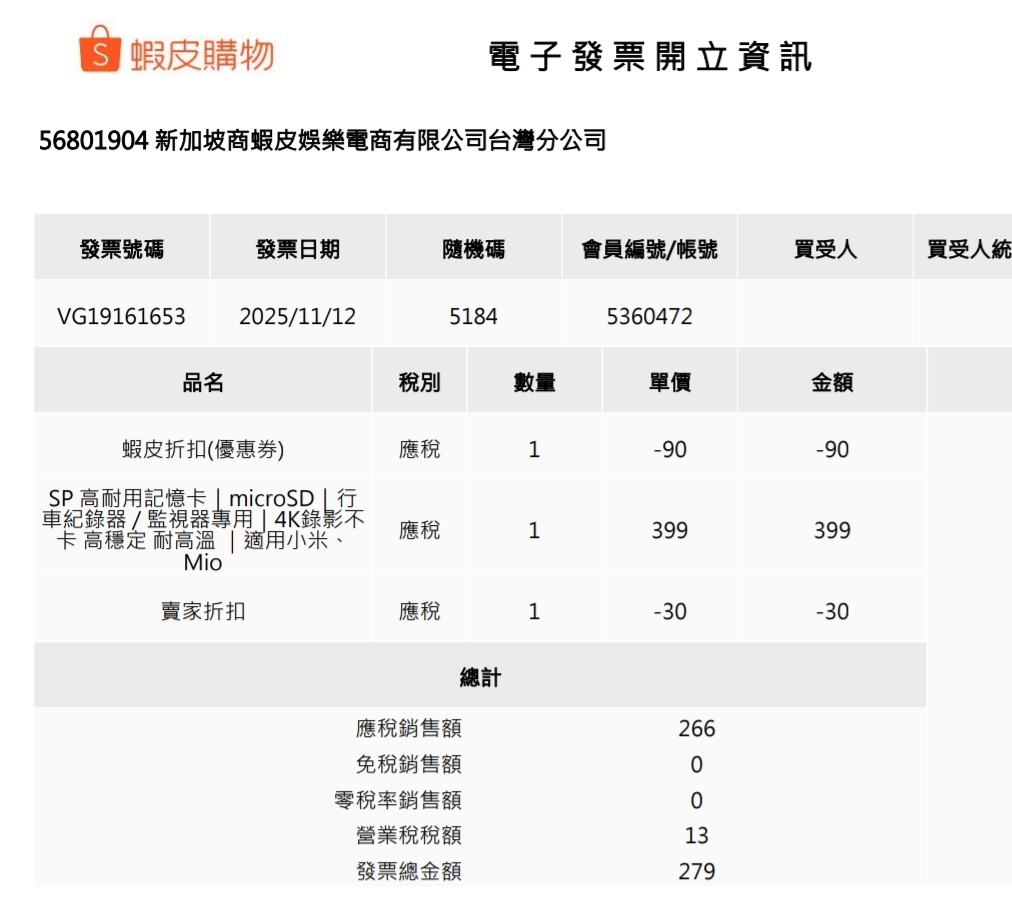Select invoice number VG19161653
This screenshot has height=907, width=1012.
coord(121,317)
